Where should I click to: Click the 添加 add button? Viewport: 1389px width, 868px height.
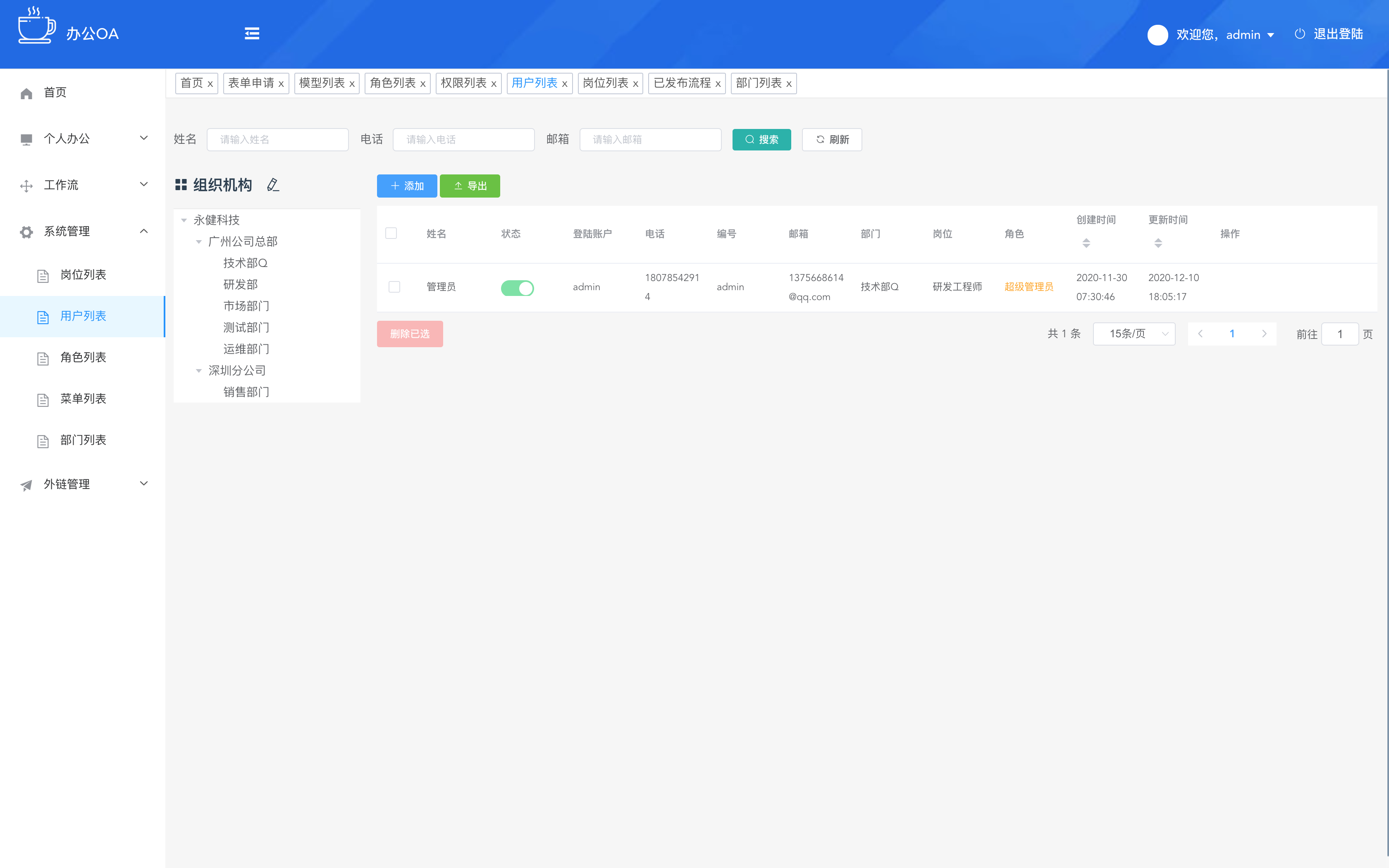[x=407, y=186]
